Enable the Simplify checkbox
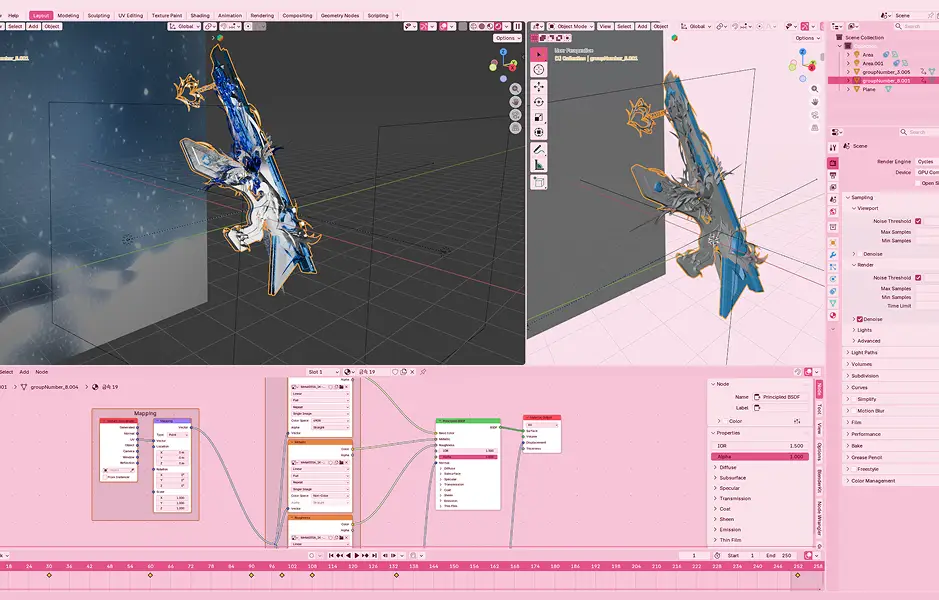 click(853, 399)
